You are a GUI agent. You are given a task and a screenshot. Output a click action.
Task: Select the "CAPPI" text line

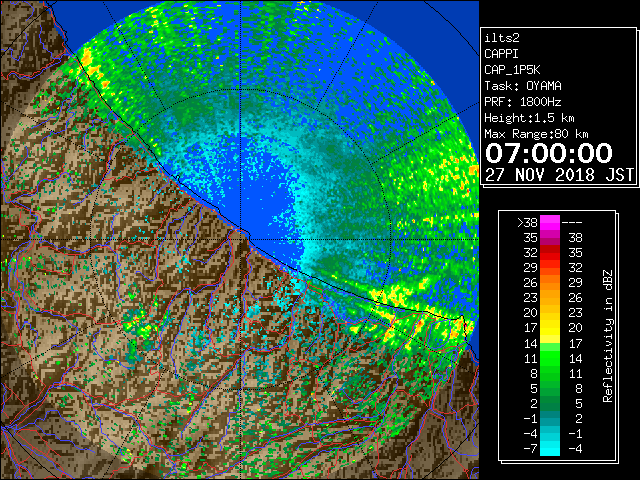pos(501,54)
